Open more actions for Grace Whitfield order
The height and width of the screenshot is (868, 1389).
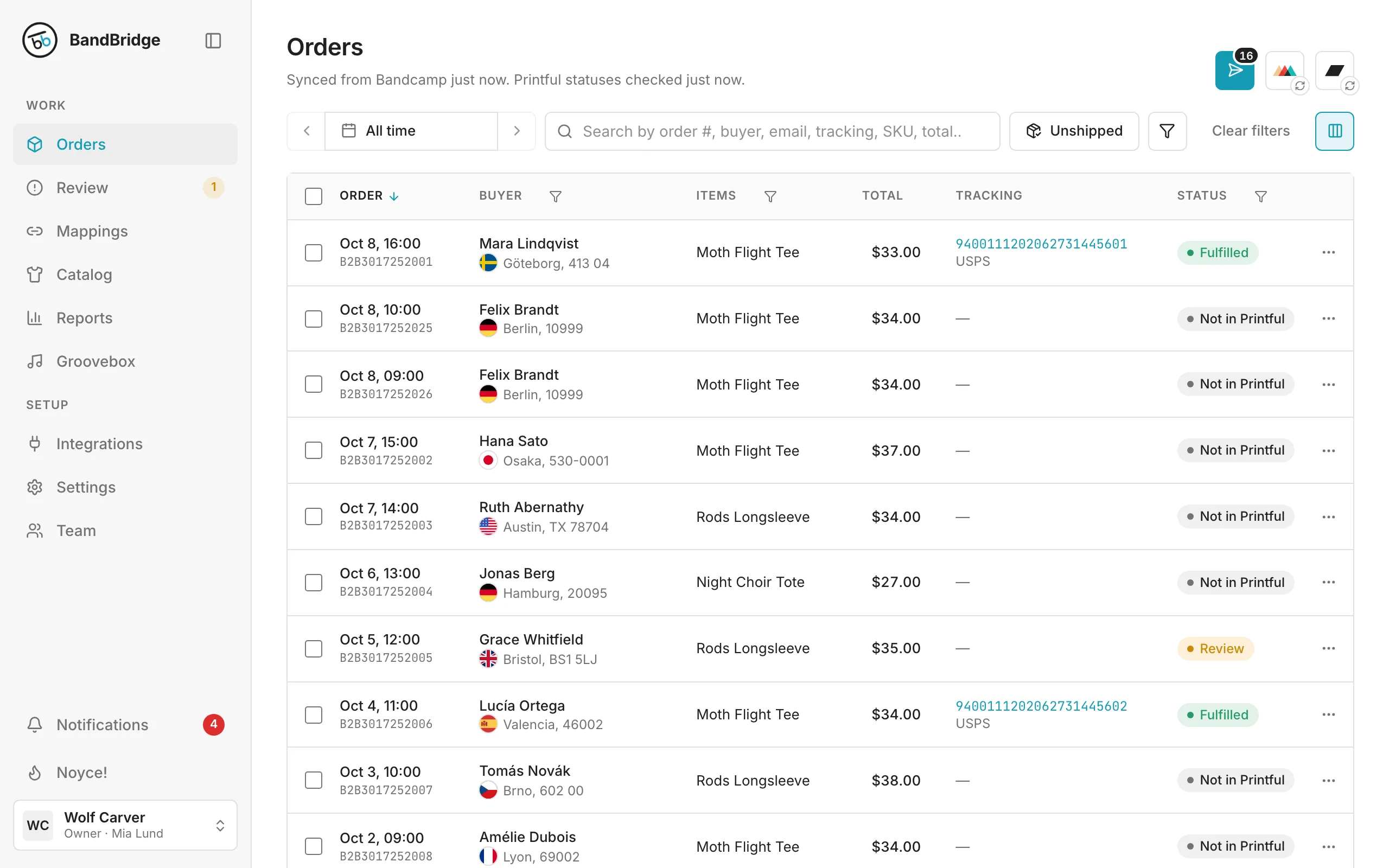pyautogui.click(x=1328, y=648)
